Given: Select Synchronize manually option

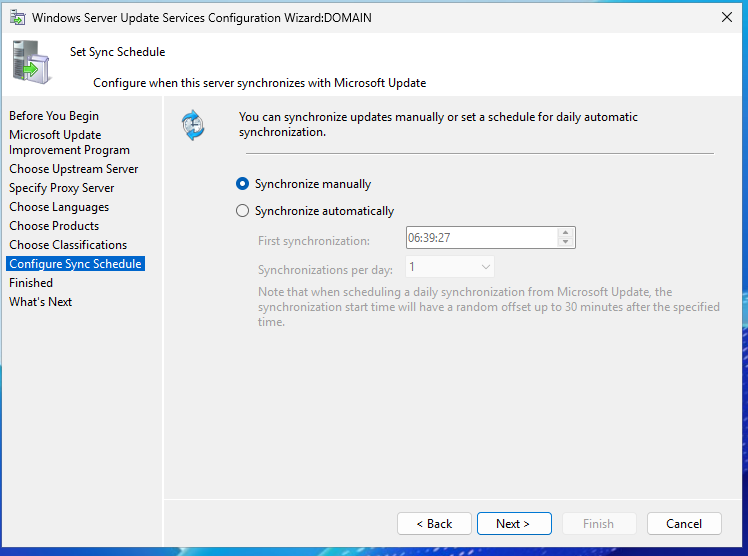Looking at the screenshot, I should (x=303, y=184).
